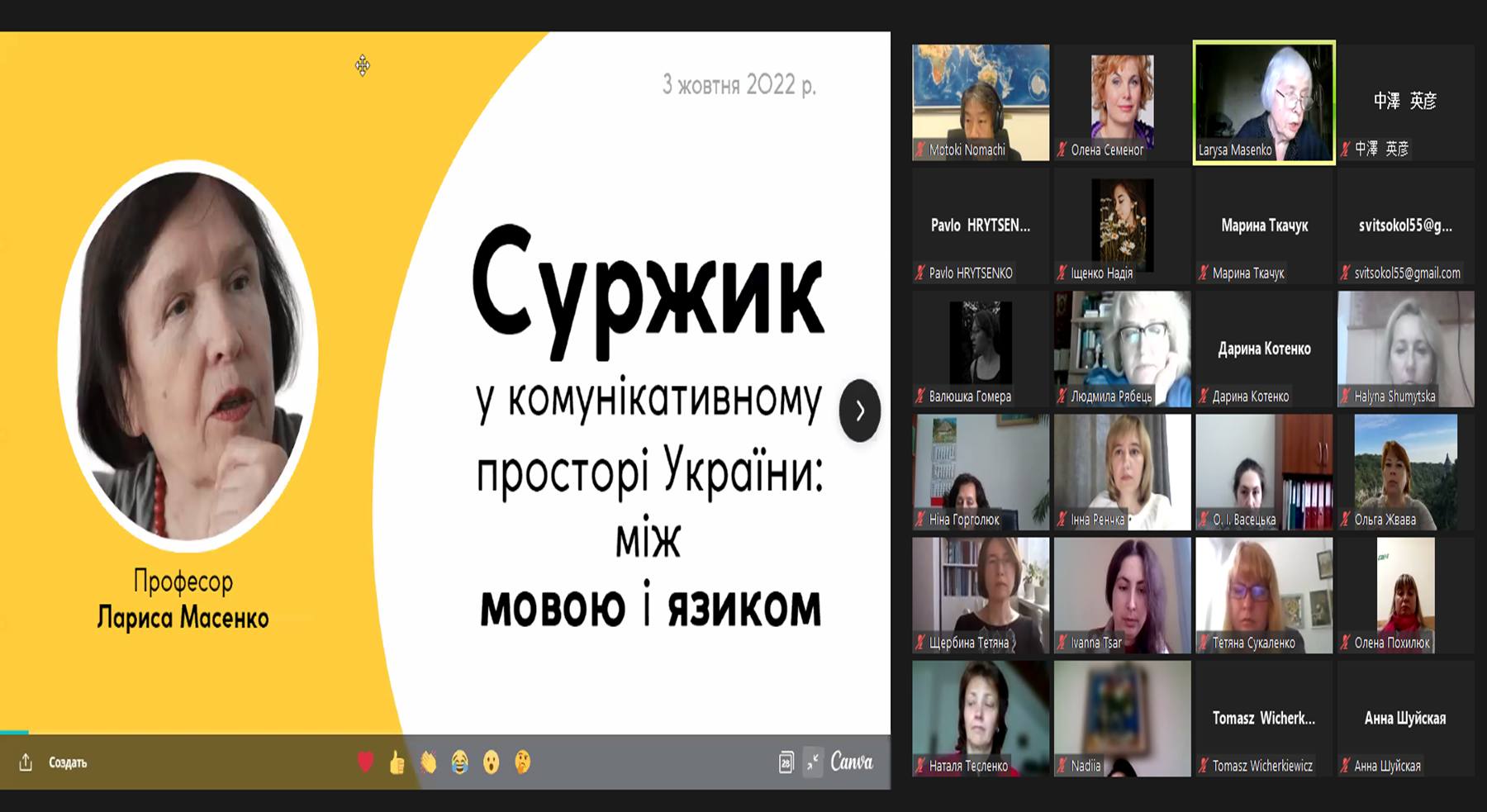The width and height of the screenshot is (1487, 812).
Task: Select Halyna Shumytska's video tile
Action: [x=1405, y=349]
